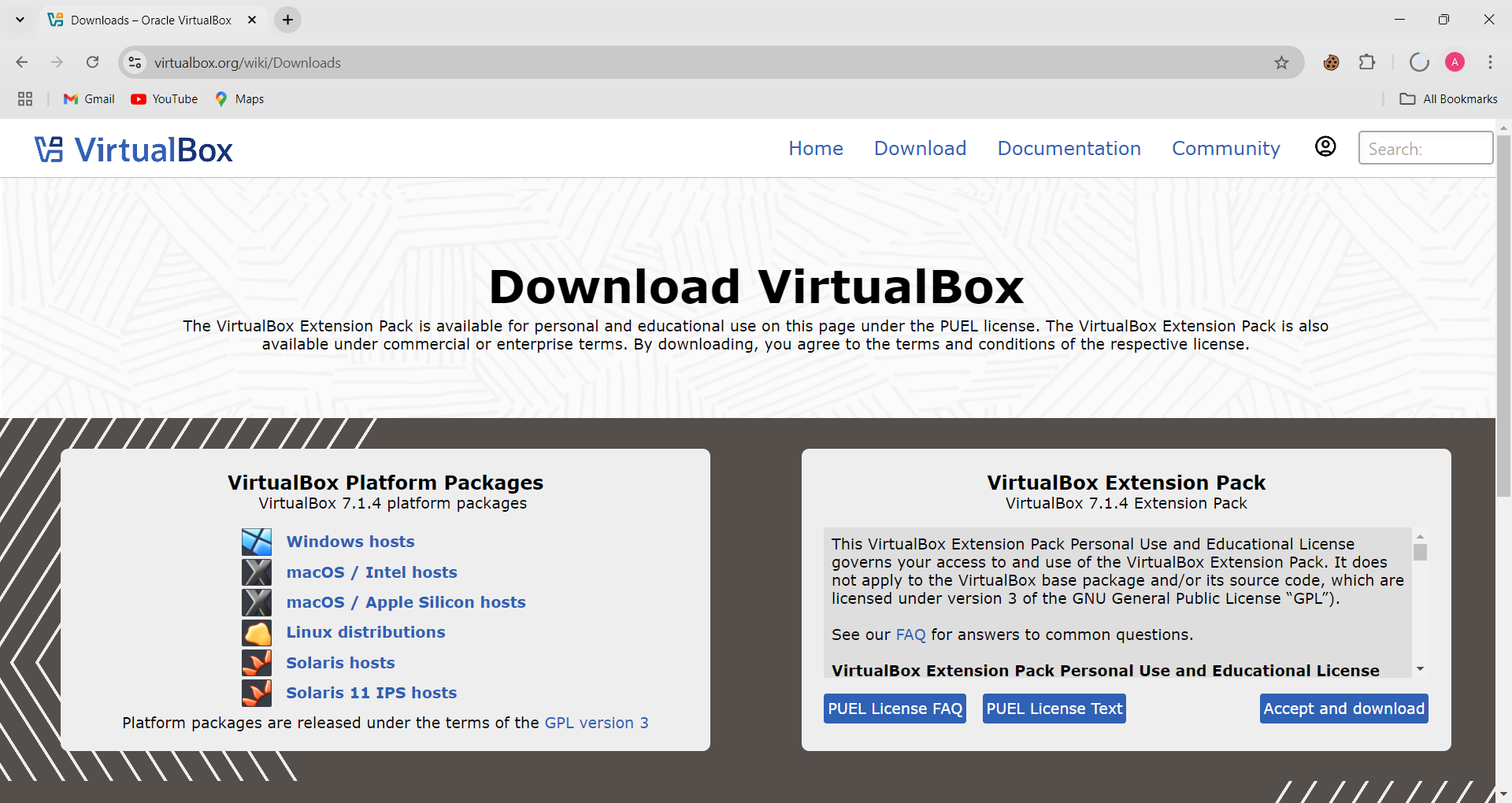Click the Accept and download button
This screenshot has height=803, width=1512.
[1343, 709]
